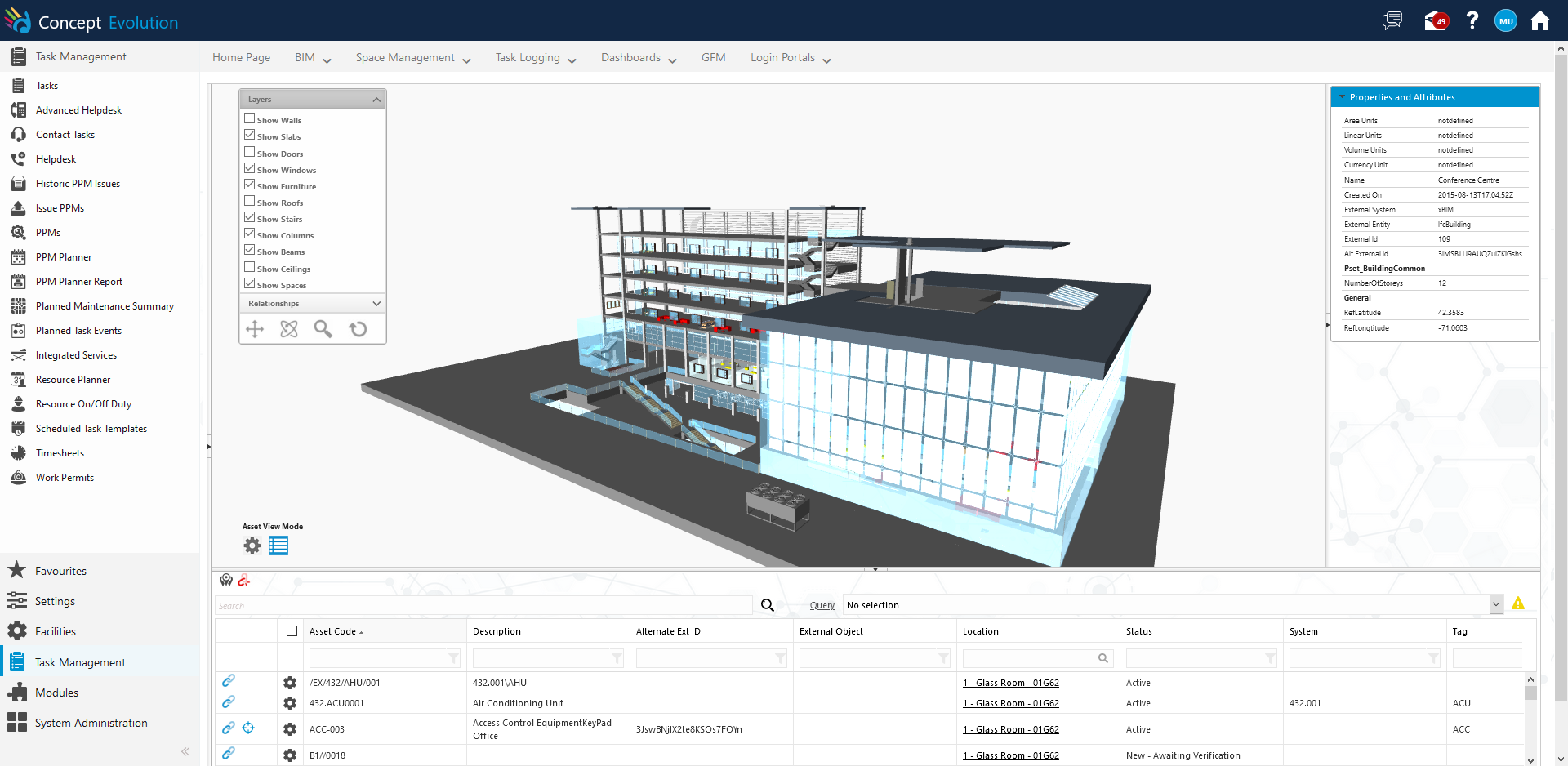Open the Query selection dropdown
Image resolution: width=1568 pixels, height=766 pixels.
tap(1495, 605)
